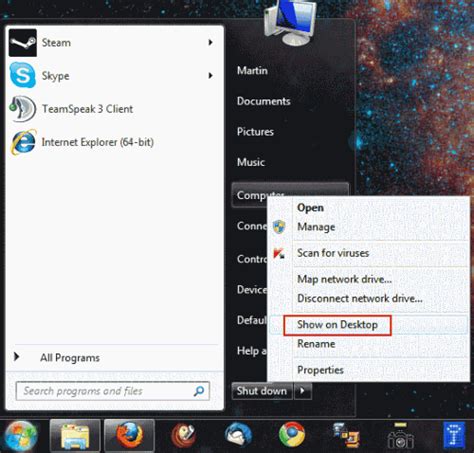
Task: Click the computer user picture above Martin
Action: 290,23
